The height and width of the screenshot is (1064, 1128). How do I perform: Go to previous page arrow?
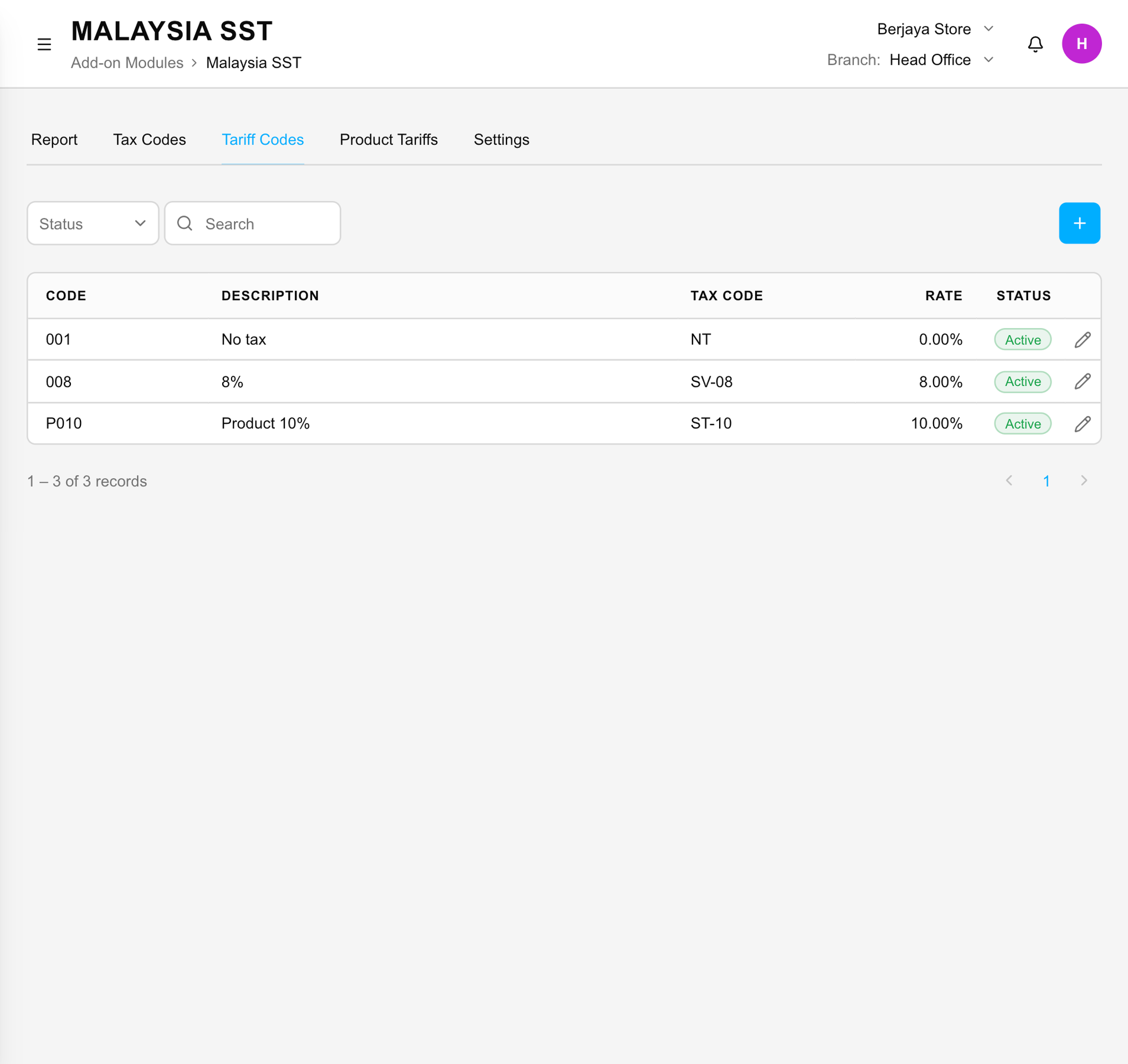[x=1009, y=480]
